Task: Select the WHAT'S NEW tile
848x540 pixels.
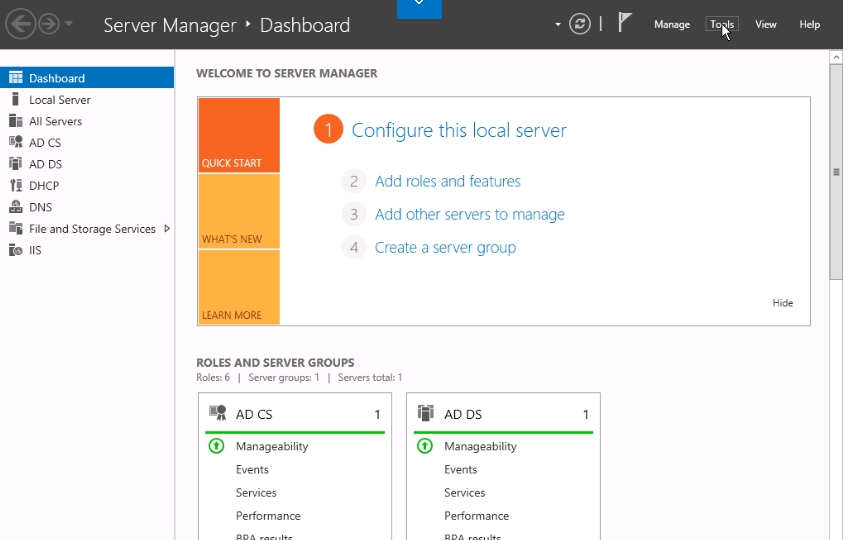Action: click(x=239, y=212)
